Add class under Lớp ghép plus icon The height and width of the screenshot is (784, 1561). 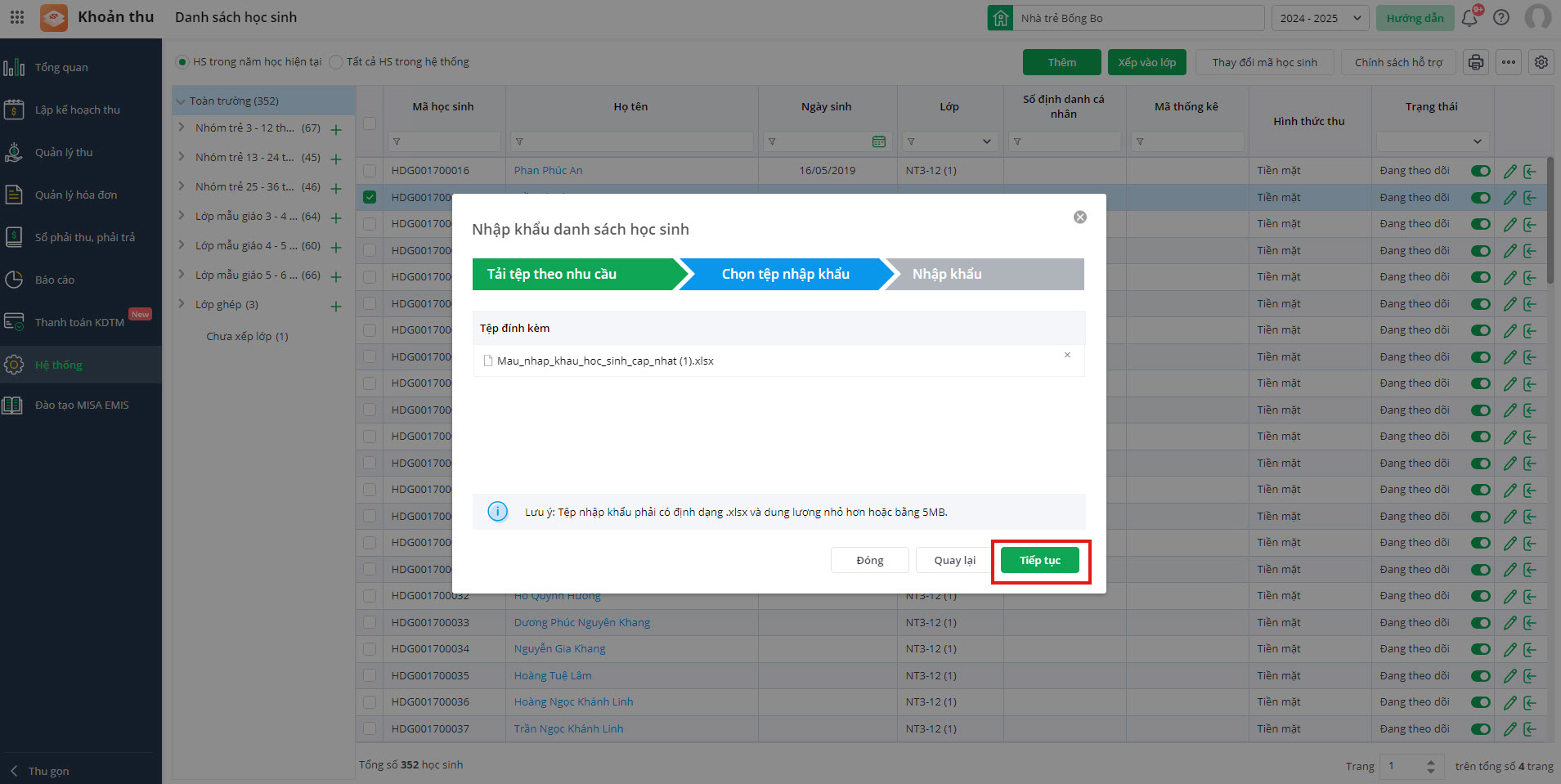pos(336,306)
